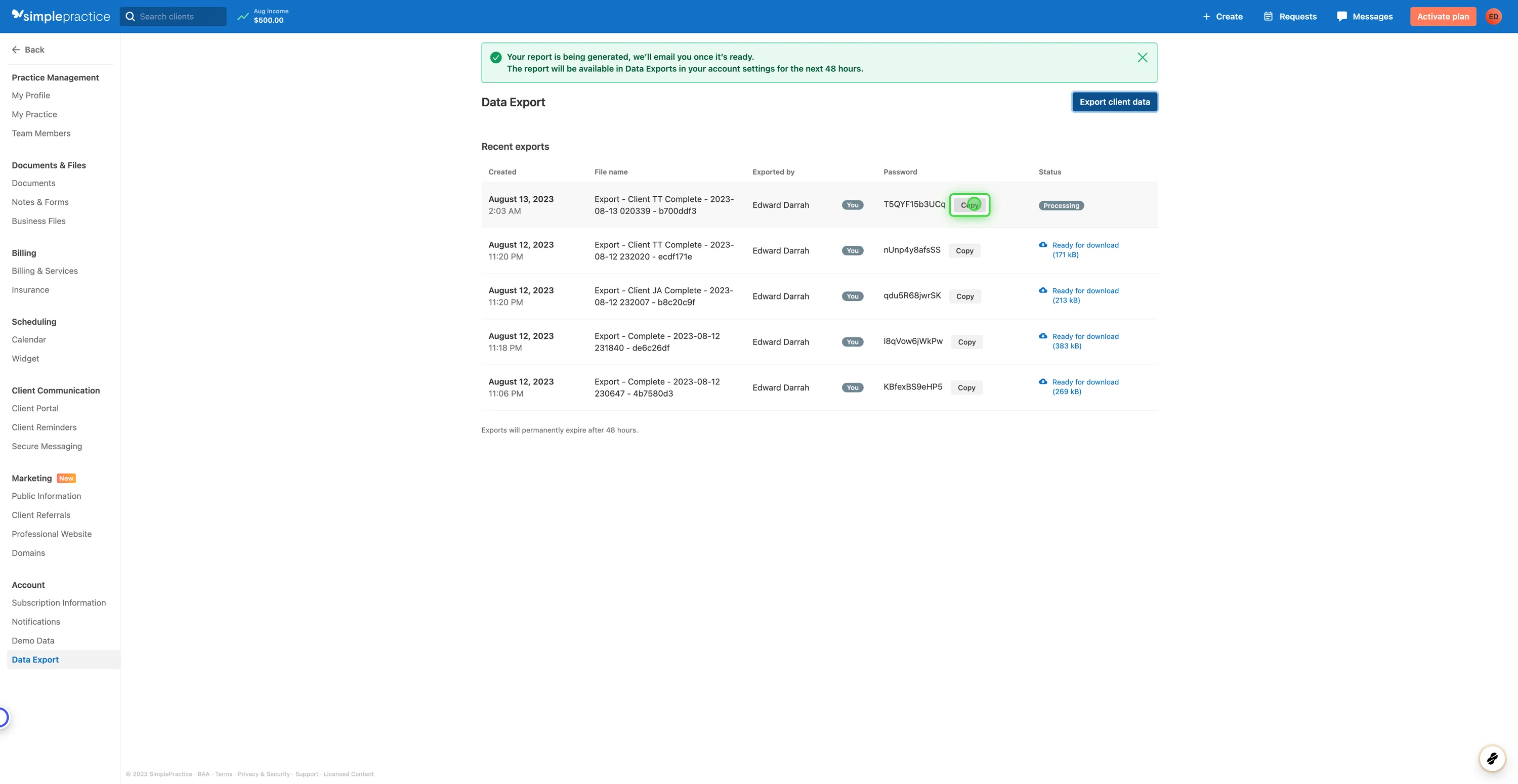Image resolution: width=1518 pixels, height=784 pixels.
Task: Open Requests from the top bar
Action: (x=1290, y=17)
